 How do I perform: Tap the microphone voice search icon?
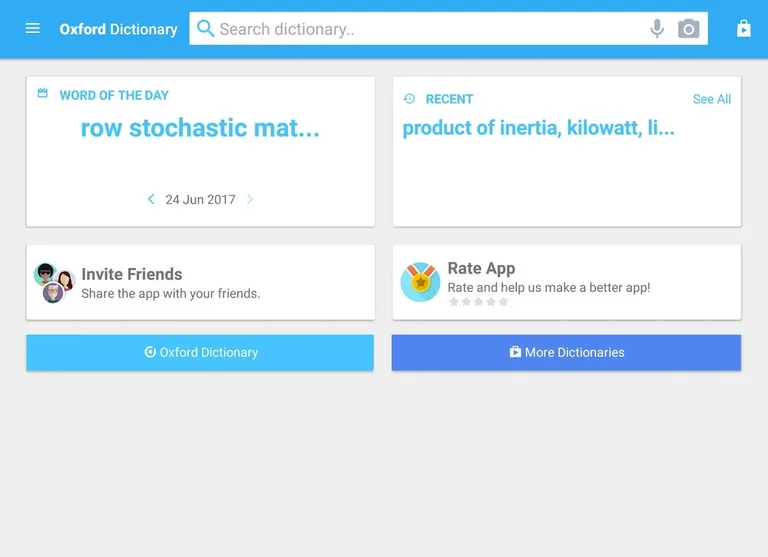tap(657, 29)
